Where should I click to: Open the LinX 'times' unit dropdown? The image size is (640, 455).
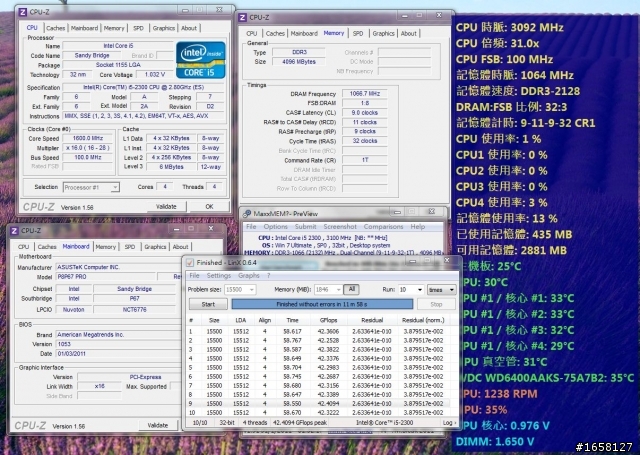pyautogui.click(x=441, y=290)
